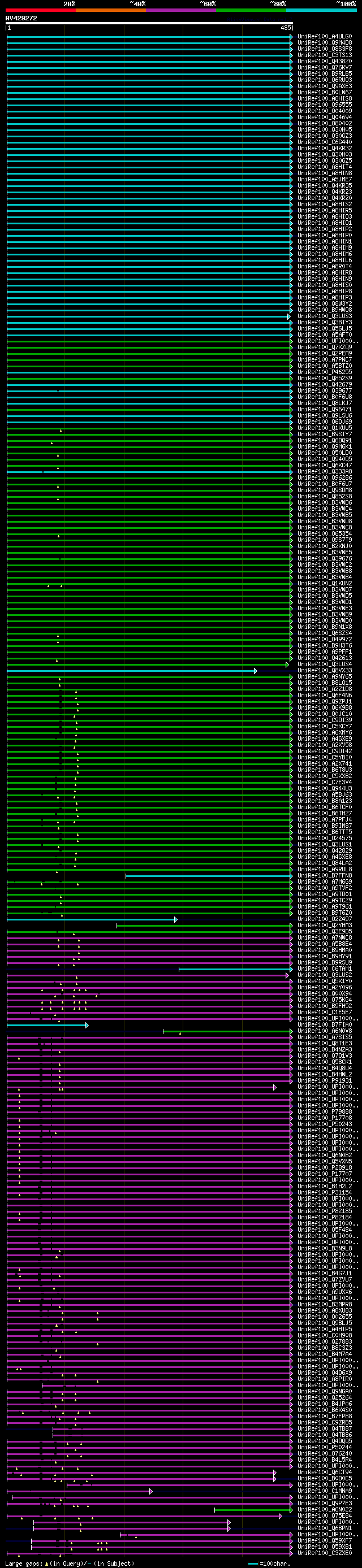This screenshot has width=362, height=1568.
Task: Open hit UniRef100_A4ULG0
Action: (x=325, y=37)
